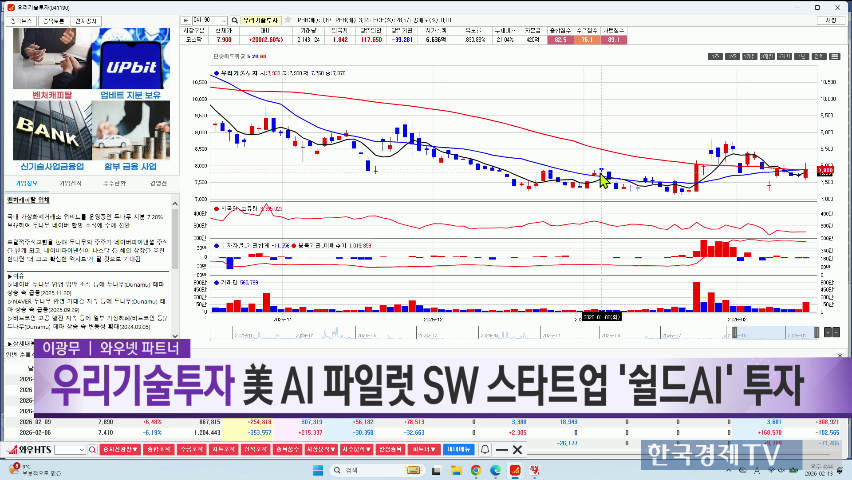This screenshot has width=852, height=480.
Task: Click the star favorite icon beside stock name
Action: pyautogui.click(x=288, y=19)
